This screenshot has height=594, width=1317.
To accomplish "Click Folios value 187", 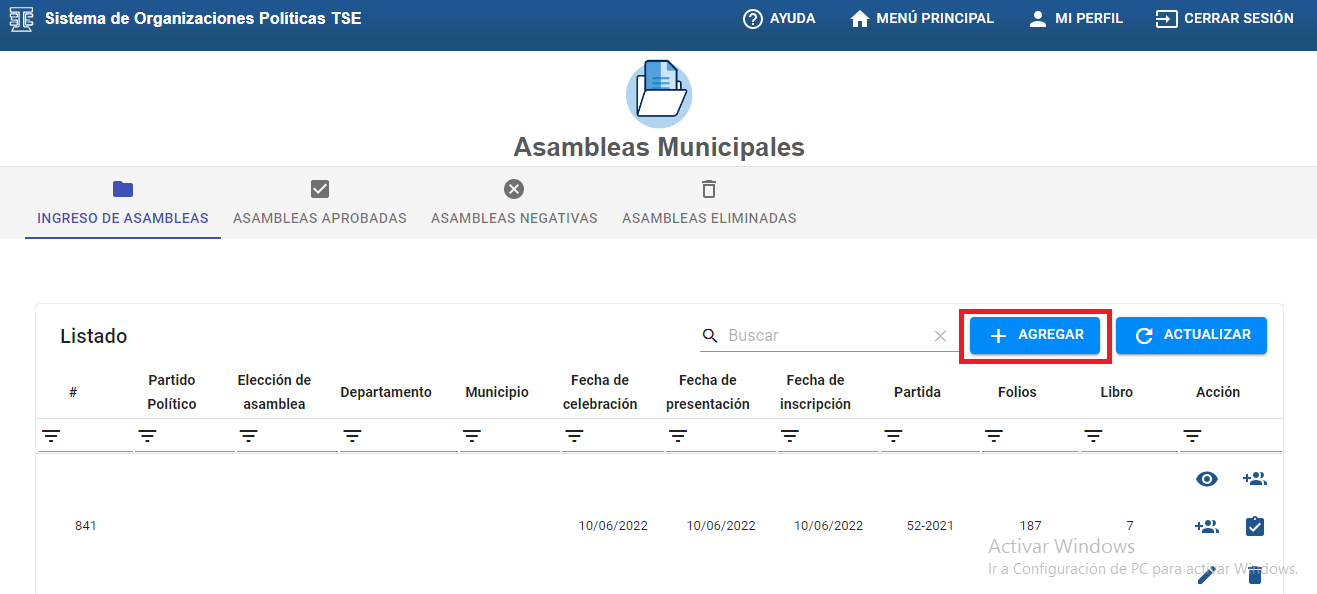I will click(1031, 526).
